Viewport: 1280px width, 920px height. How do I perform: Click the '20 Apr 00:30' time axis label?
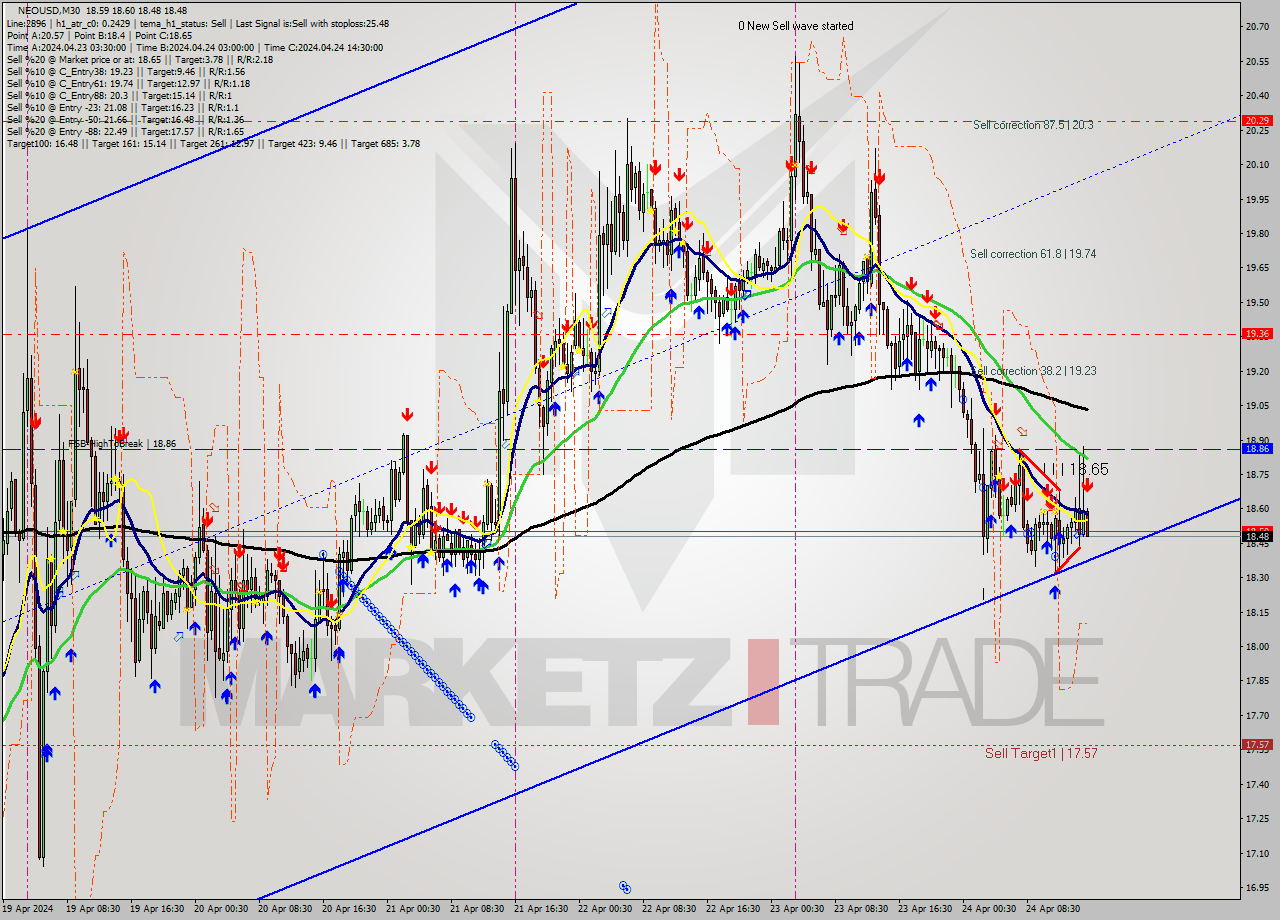[x=219, y=909]
